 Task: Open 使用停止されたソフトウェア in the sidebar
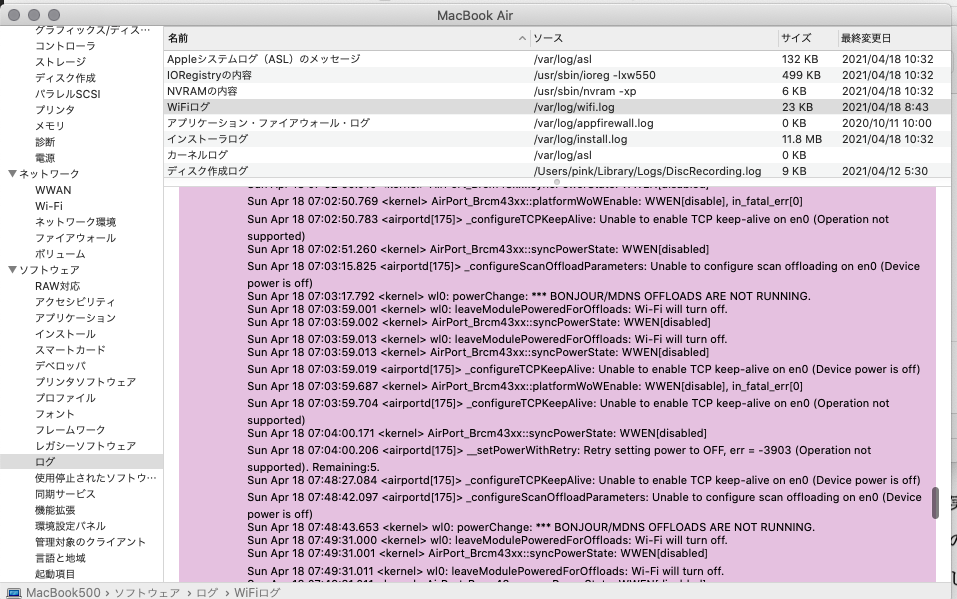pos(95,477)
